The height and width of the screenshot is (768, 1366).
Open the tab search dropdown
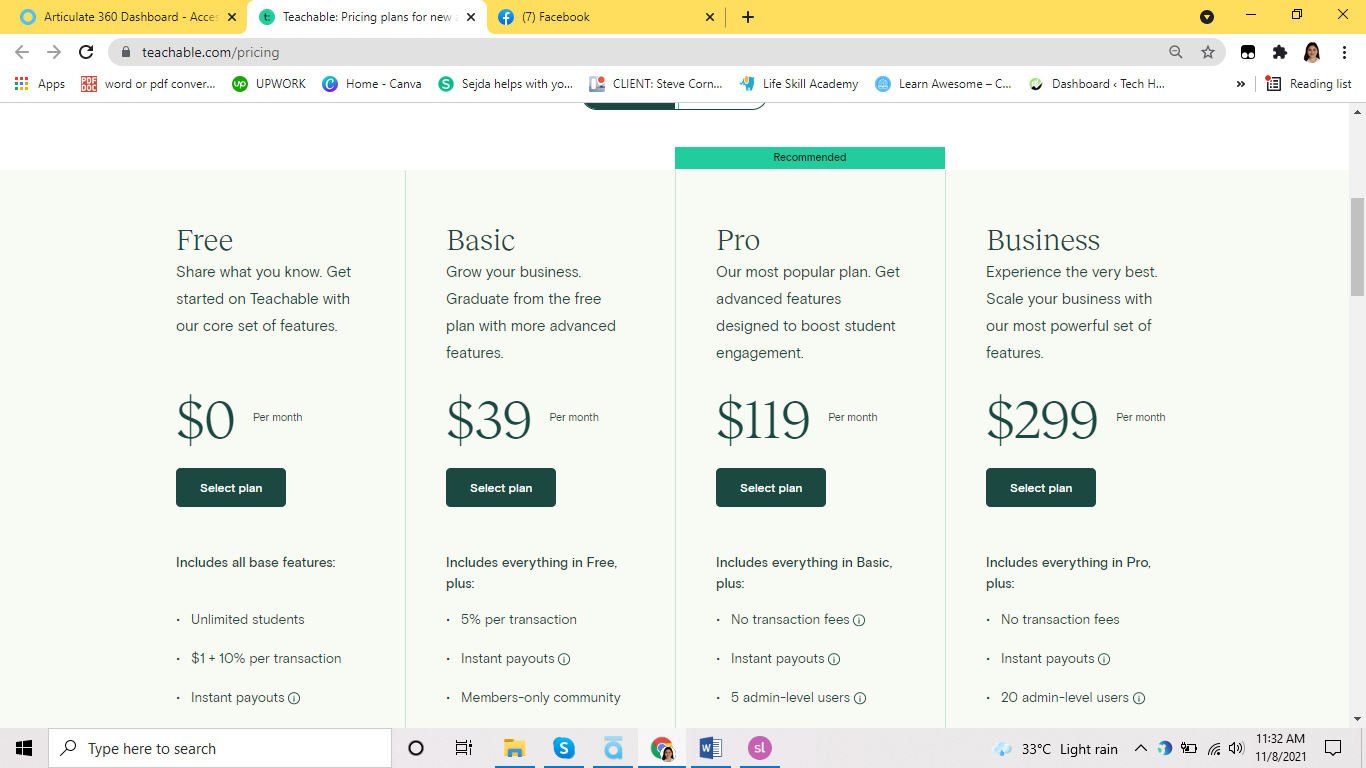(x=1207, y=17)
